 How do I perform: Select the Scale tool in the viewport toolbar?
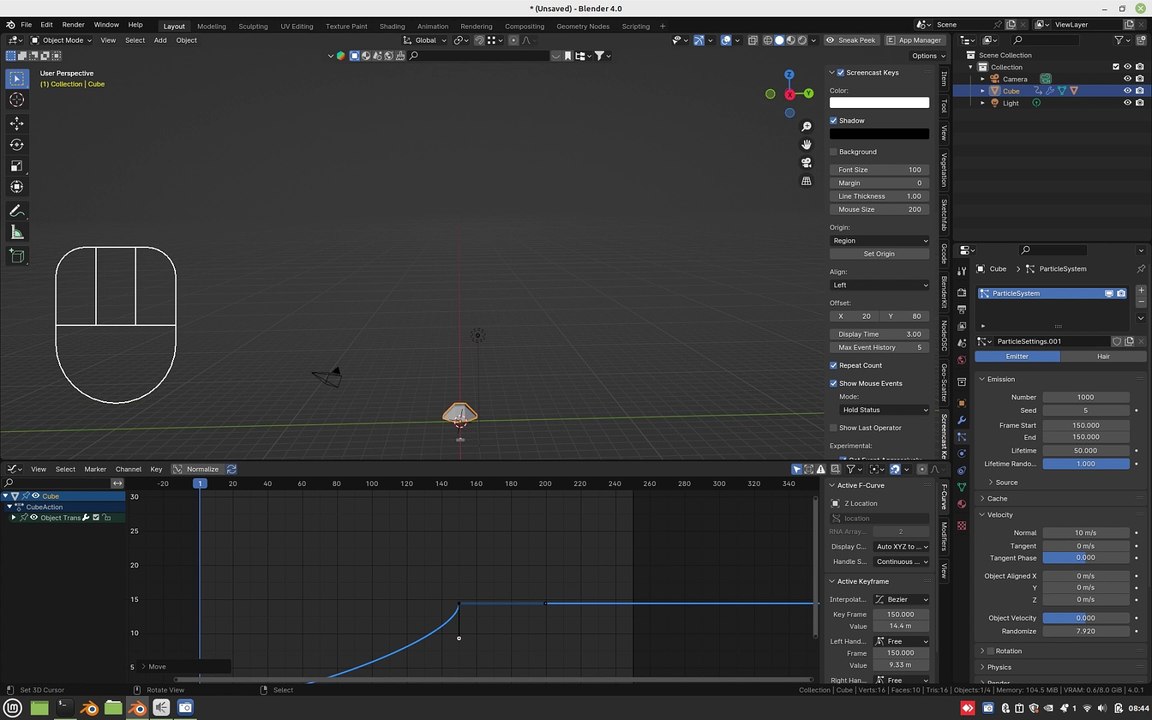16,166
